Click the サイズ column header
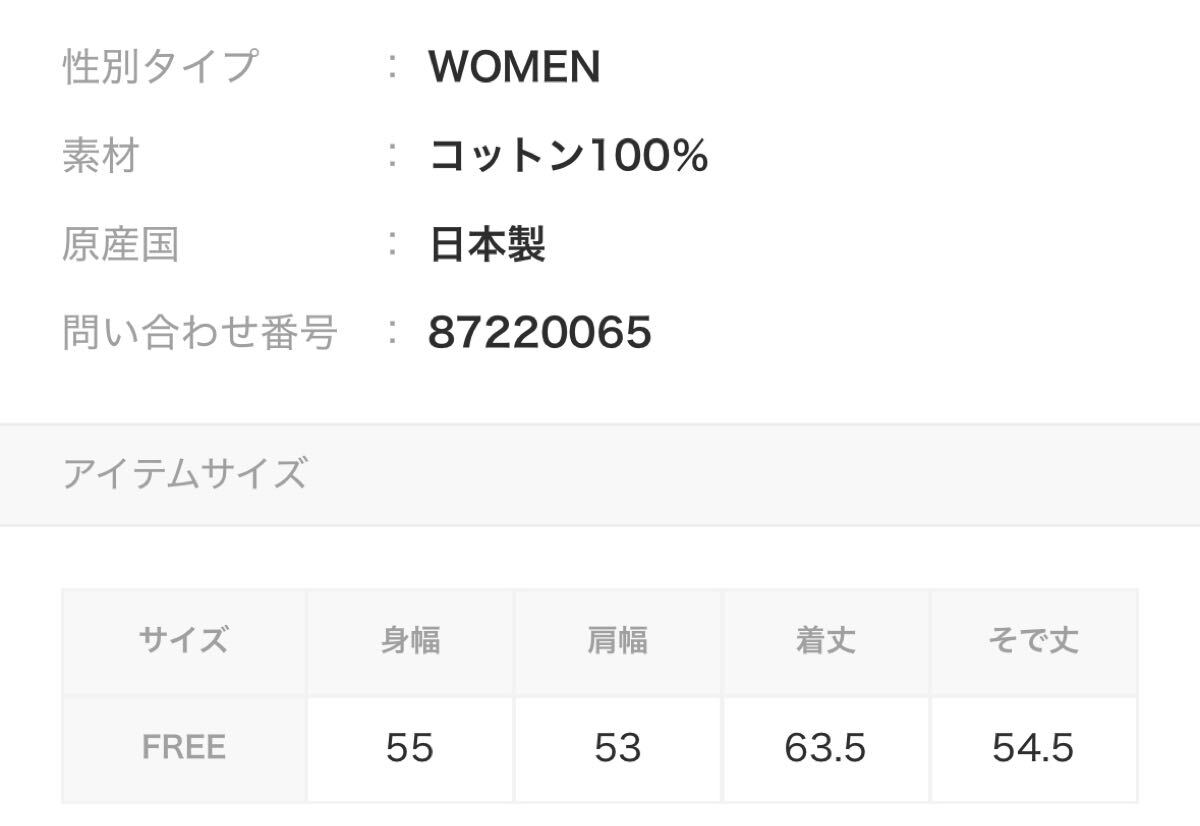 click(x=184, y=640)
